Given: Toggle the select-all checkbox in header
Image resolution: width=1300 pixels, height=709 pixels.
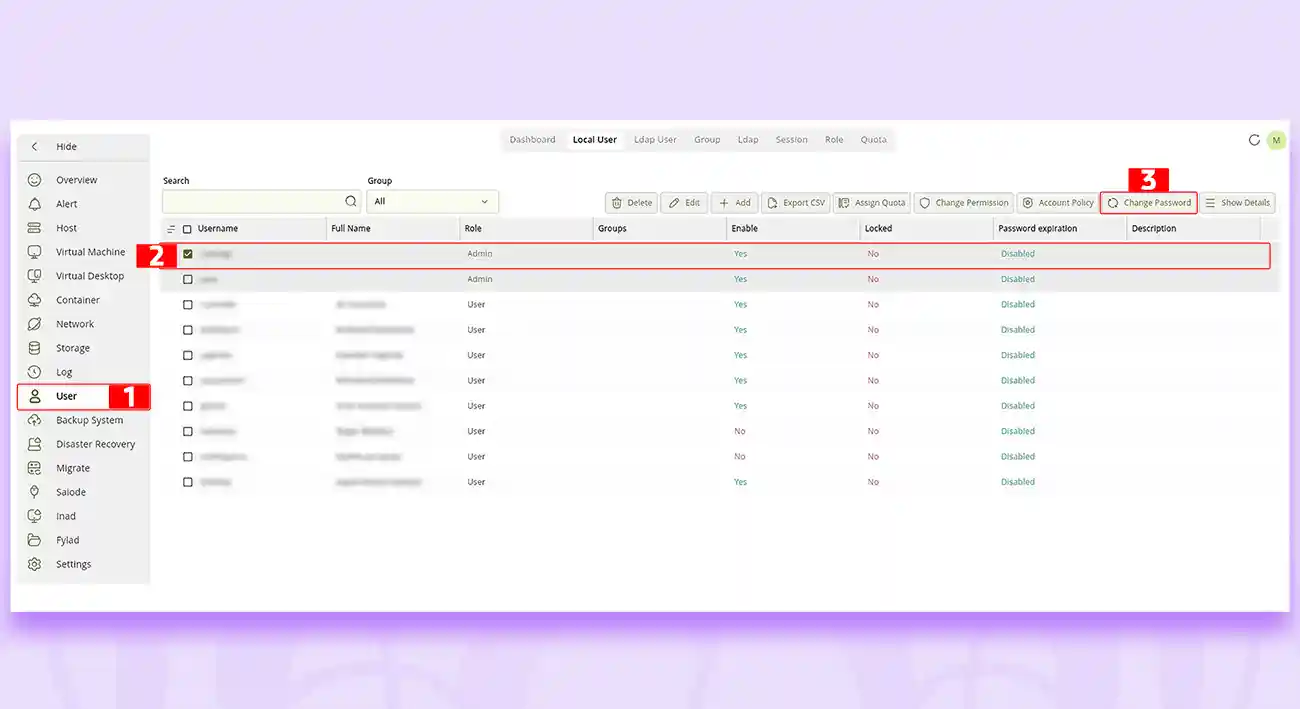Looking at the screenshot, I should [x=187, y=229].
